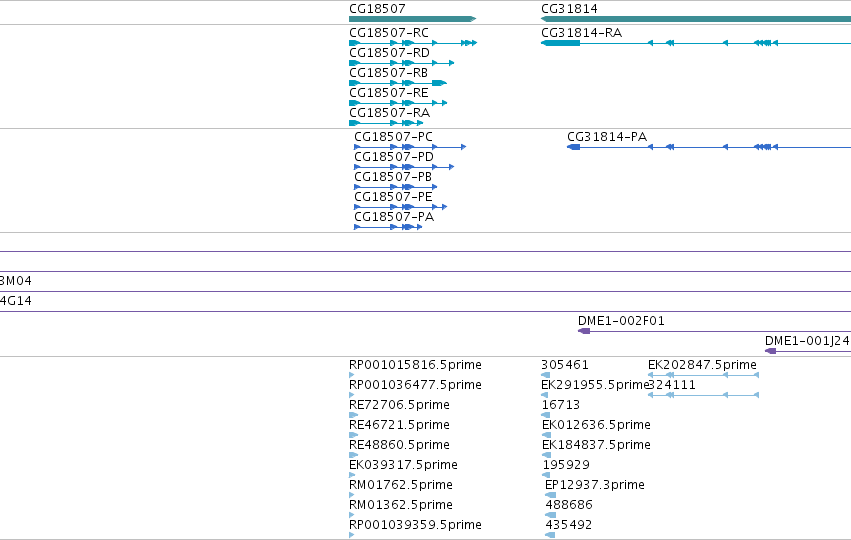Click CG31814-RA transcript label
This screenshot has height=540, width=851.
click(x=581, y=33)
